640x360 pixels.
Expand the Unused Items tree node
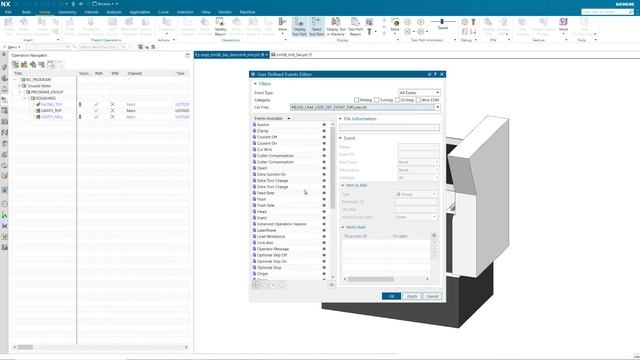[20, 86]
